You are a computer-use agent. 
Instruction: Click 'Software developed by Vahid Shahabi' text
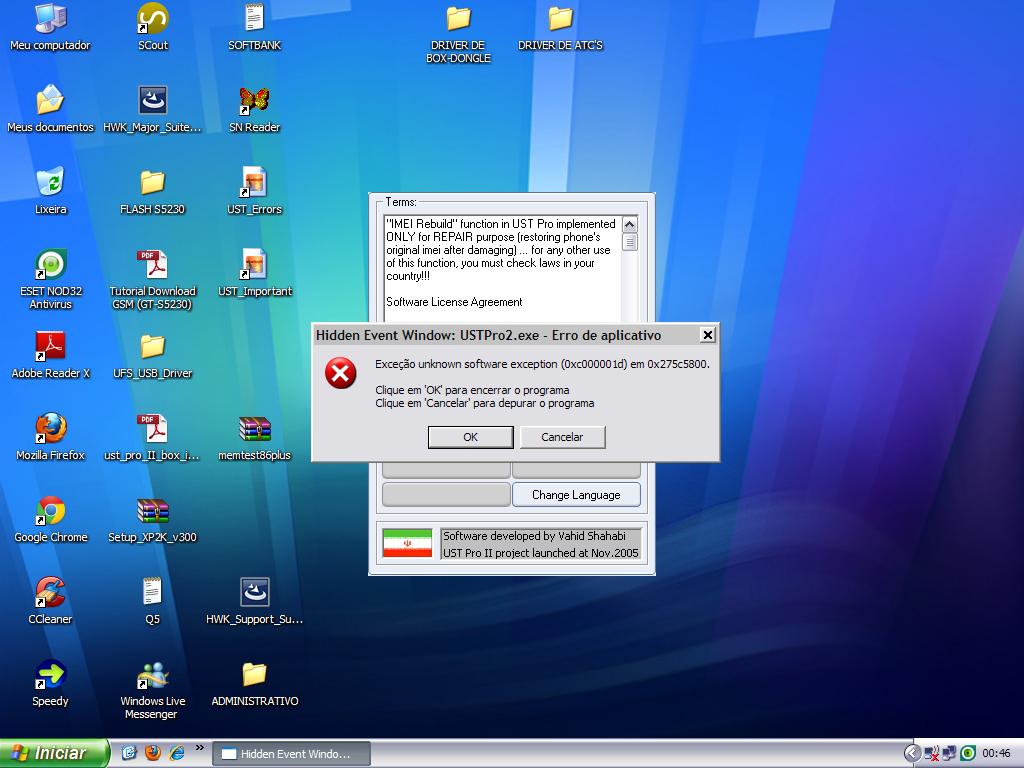(x=534, y=536)
